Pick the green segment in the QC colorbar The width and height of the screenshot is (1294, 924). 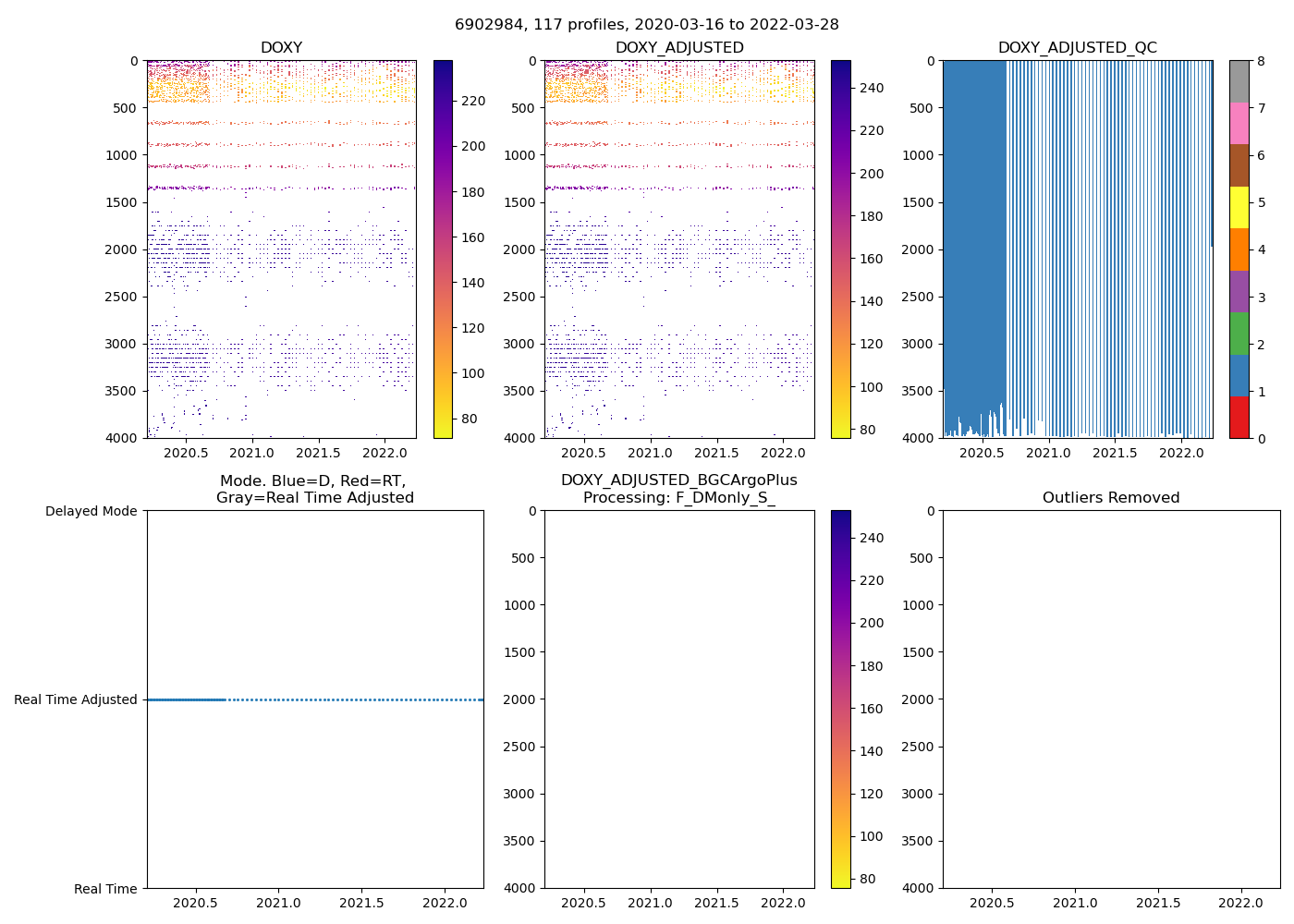(x=1239, y=334)
